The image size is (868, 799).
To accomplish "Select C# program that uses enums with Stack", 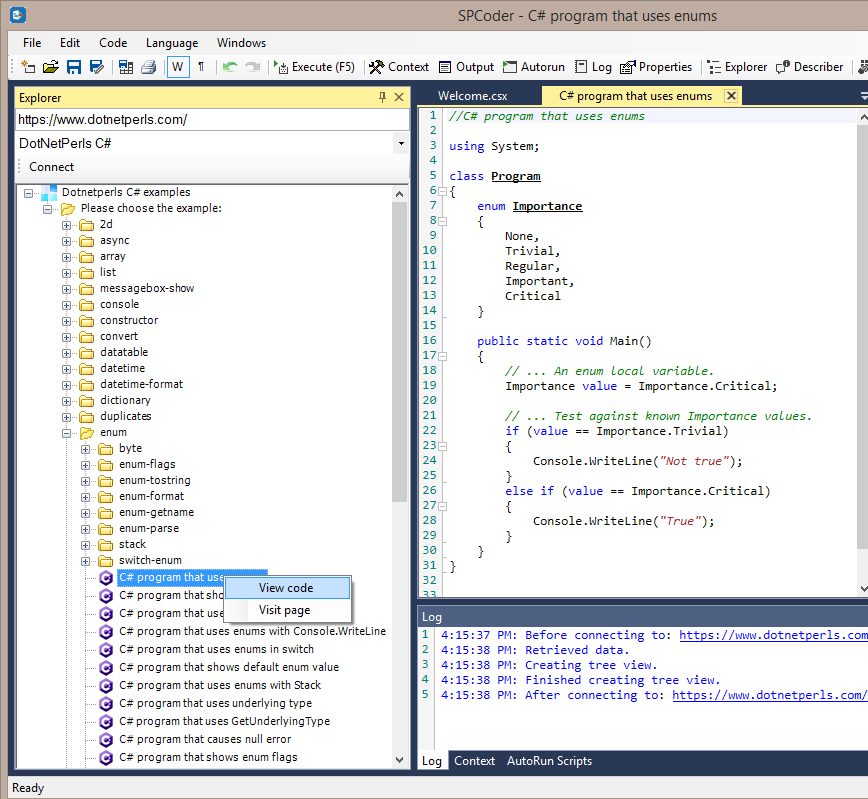I will (x=220, y=685).
